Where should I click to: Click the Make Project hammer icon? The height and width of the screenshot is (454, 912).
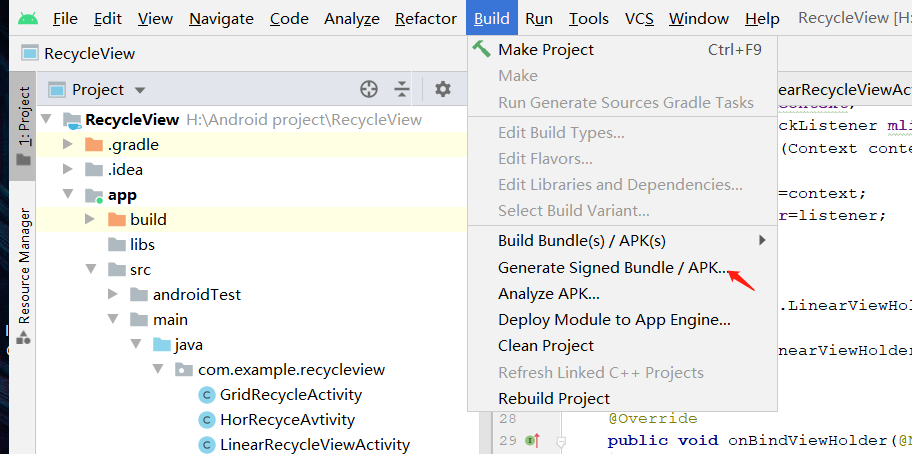click(482, 49)
